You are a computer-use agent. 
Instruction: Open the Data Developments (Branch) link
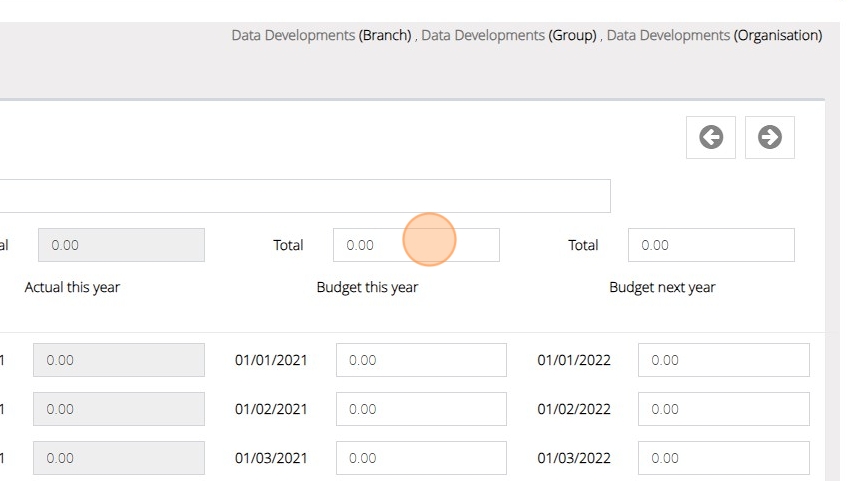point(321,35)
